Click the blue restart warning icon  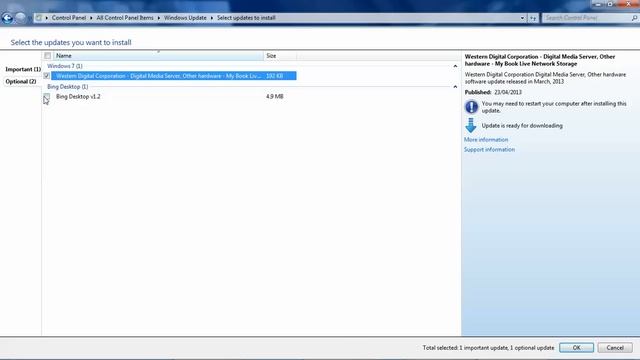[x=471, y=107]
